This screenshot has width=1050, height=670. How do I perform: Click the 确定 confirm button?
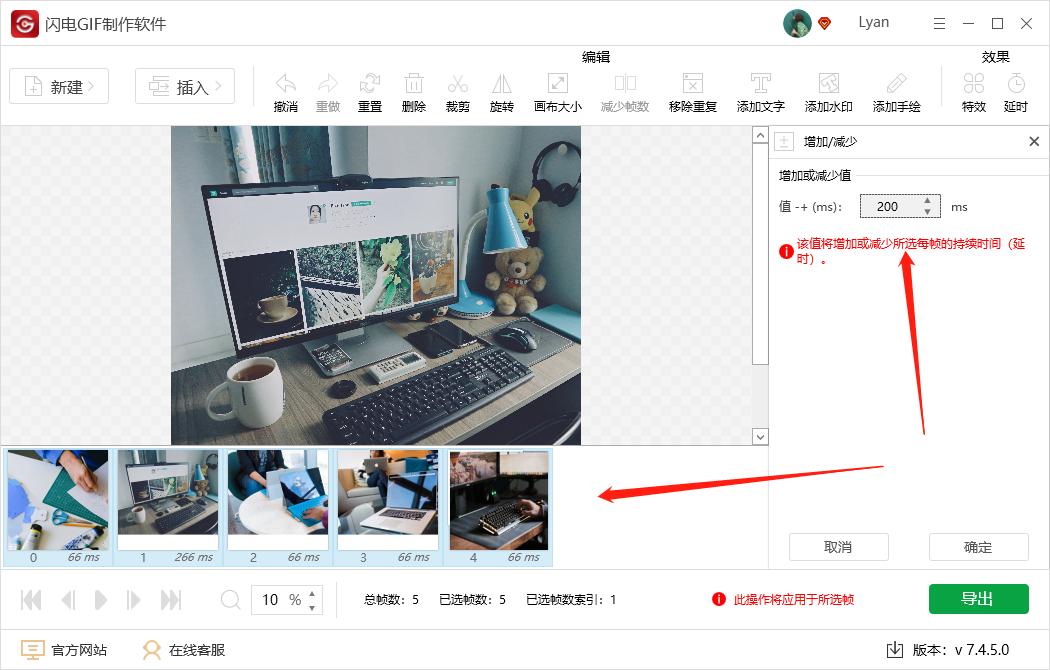tap(978, 547)
